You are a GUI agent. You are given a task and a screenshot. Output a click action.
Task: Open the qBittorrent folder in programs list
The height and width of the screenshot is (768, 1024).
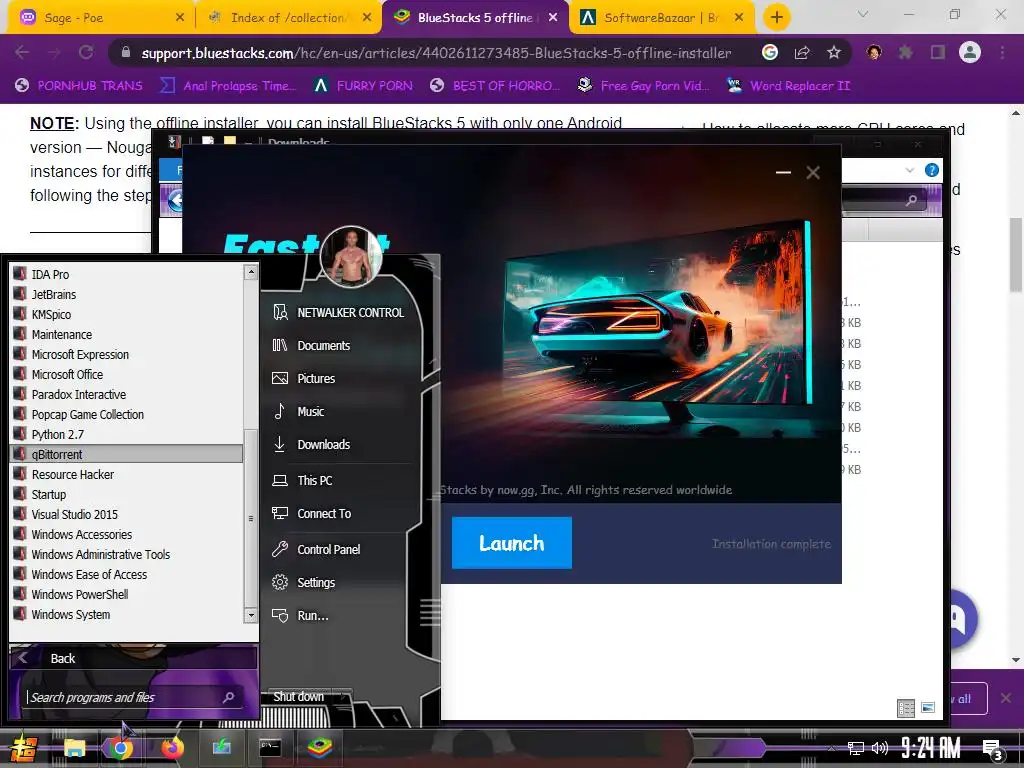click(126, 455)
